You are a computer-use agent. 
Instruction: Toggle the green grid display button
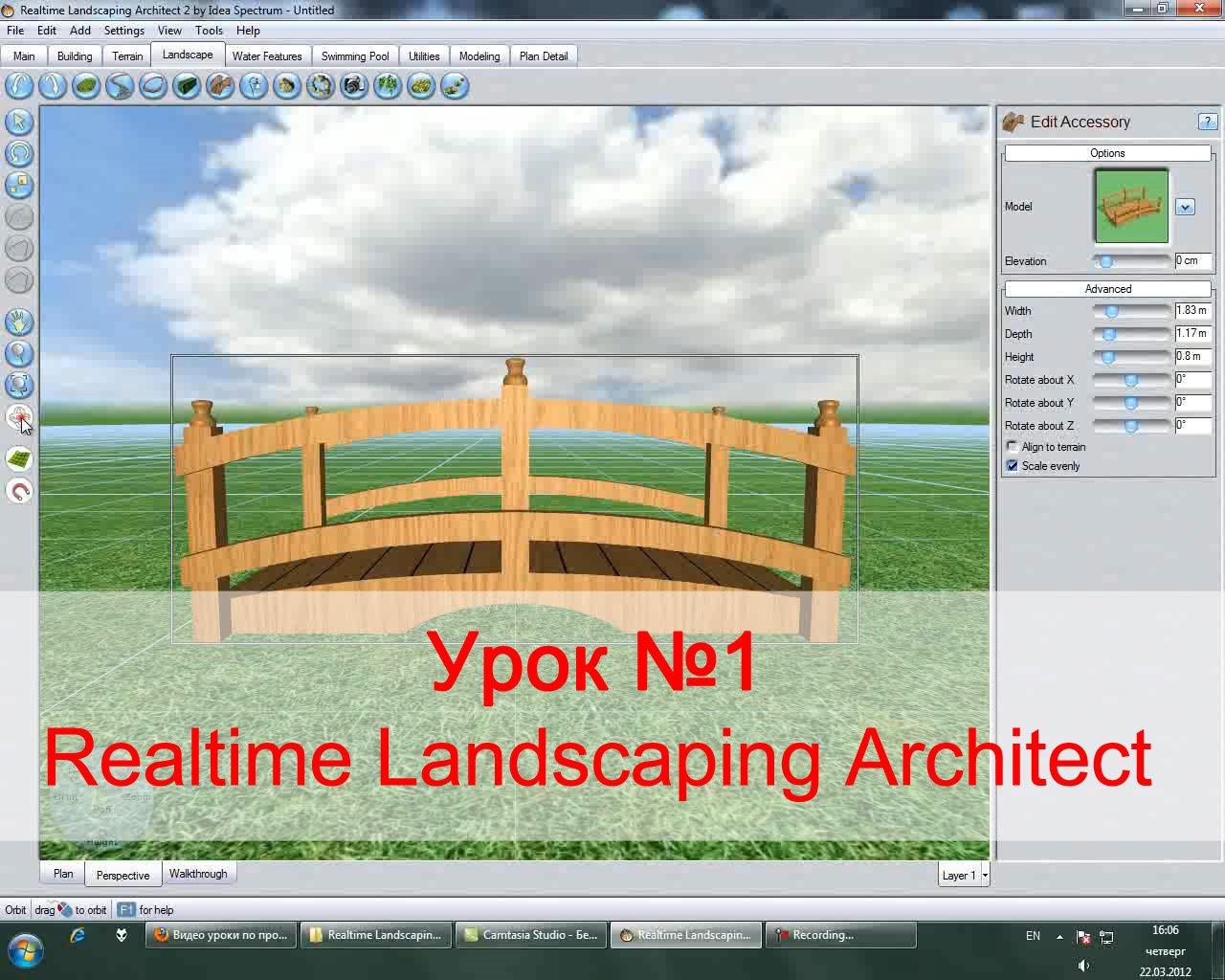[19, 459]
